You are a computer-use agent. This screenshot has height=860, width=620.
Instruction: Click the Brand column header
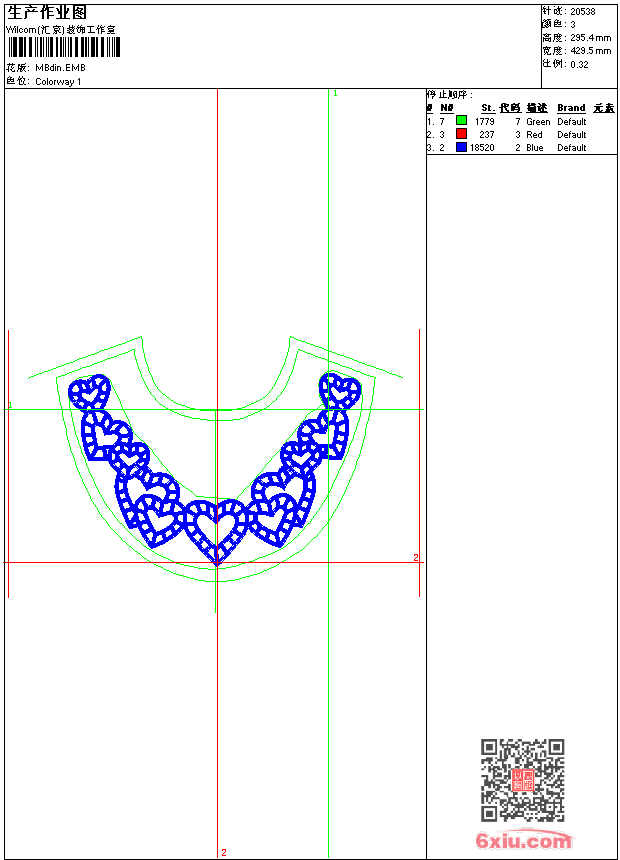pyautogui.click(x=571, y=108)
